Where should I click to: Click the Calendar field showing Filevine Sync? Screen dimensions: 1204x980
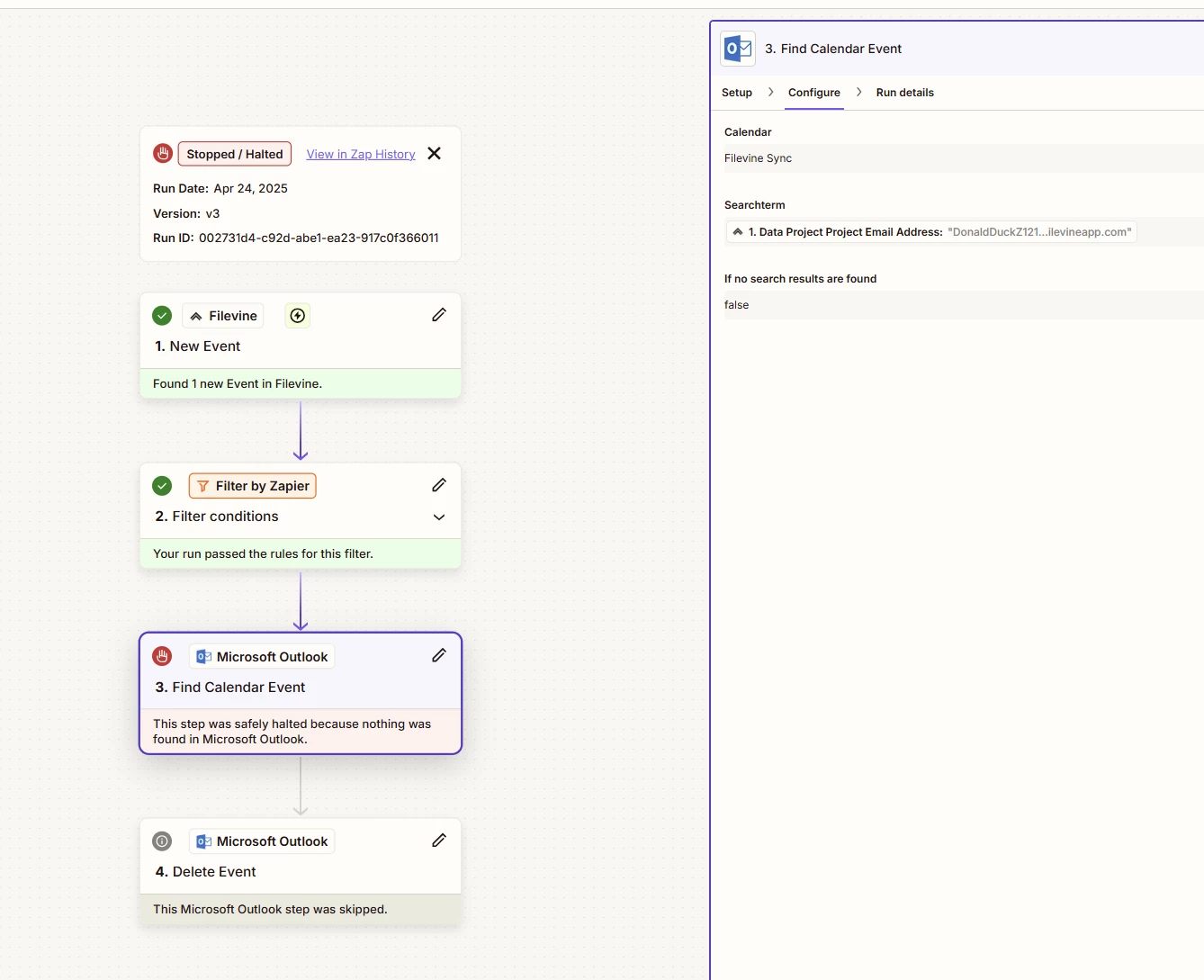(x=964, y=158)
